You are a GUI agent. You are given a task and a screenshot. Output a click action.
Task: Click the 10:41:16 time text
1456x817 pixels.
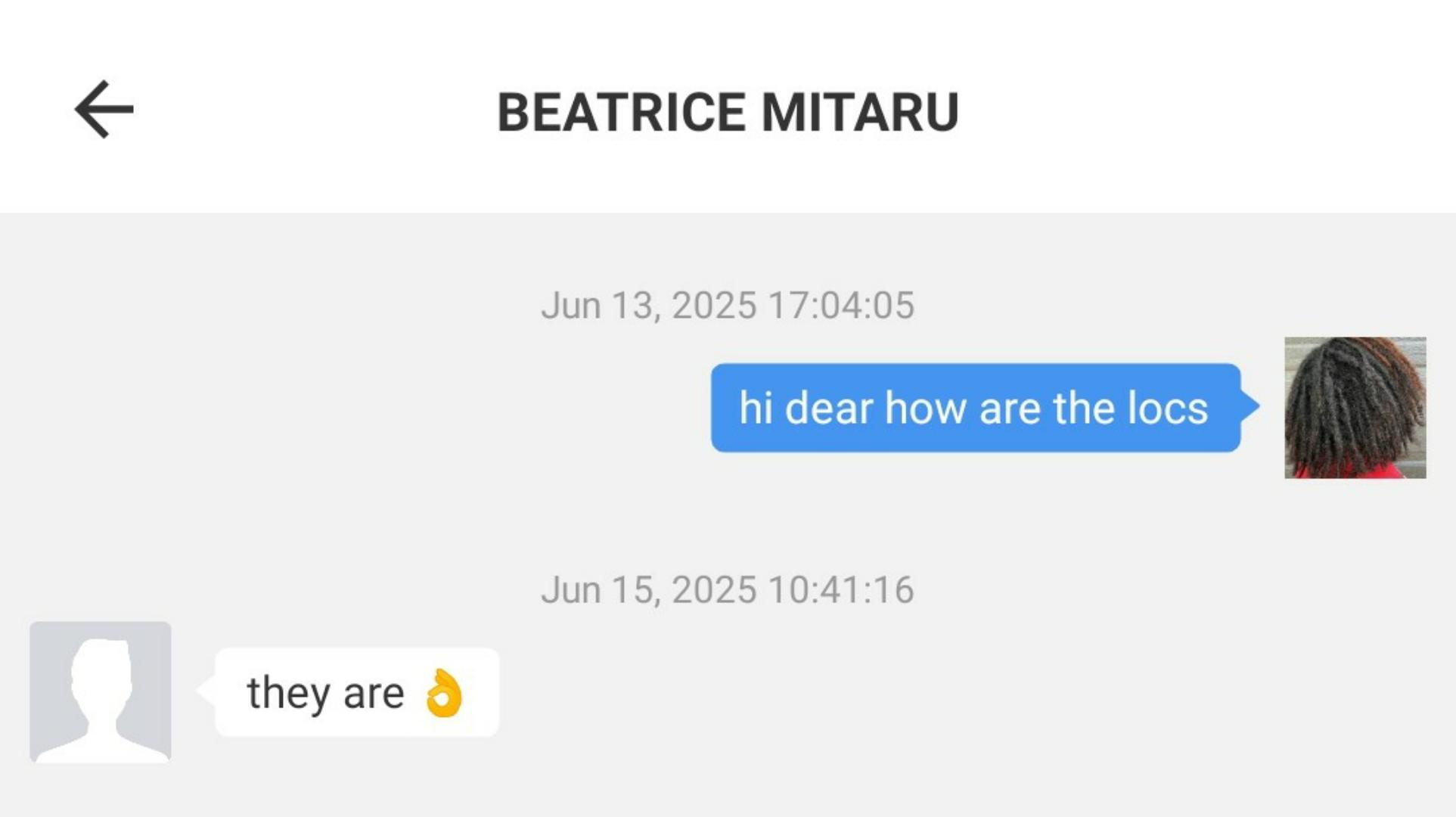[841, 590]
